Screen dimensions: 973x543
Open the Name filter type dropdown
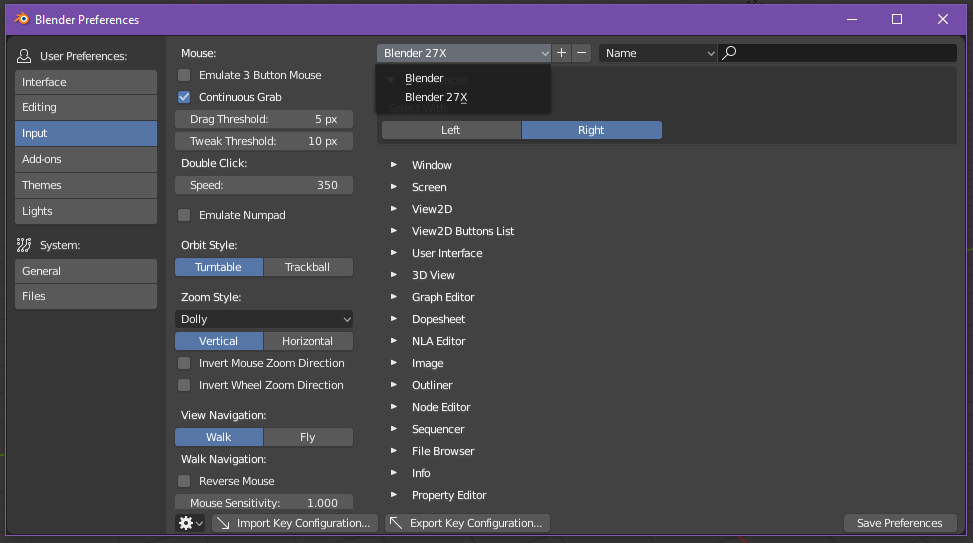point(658,53)
